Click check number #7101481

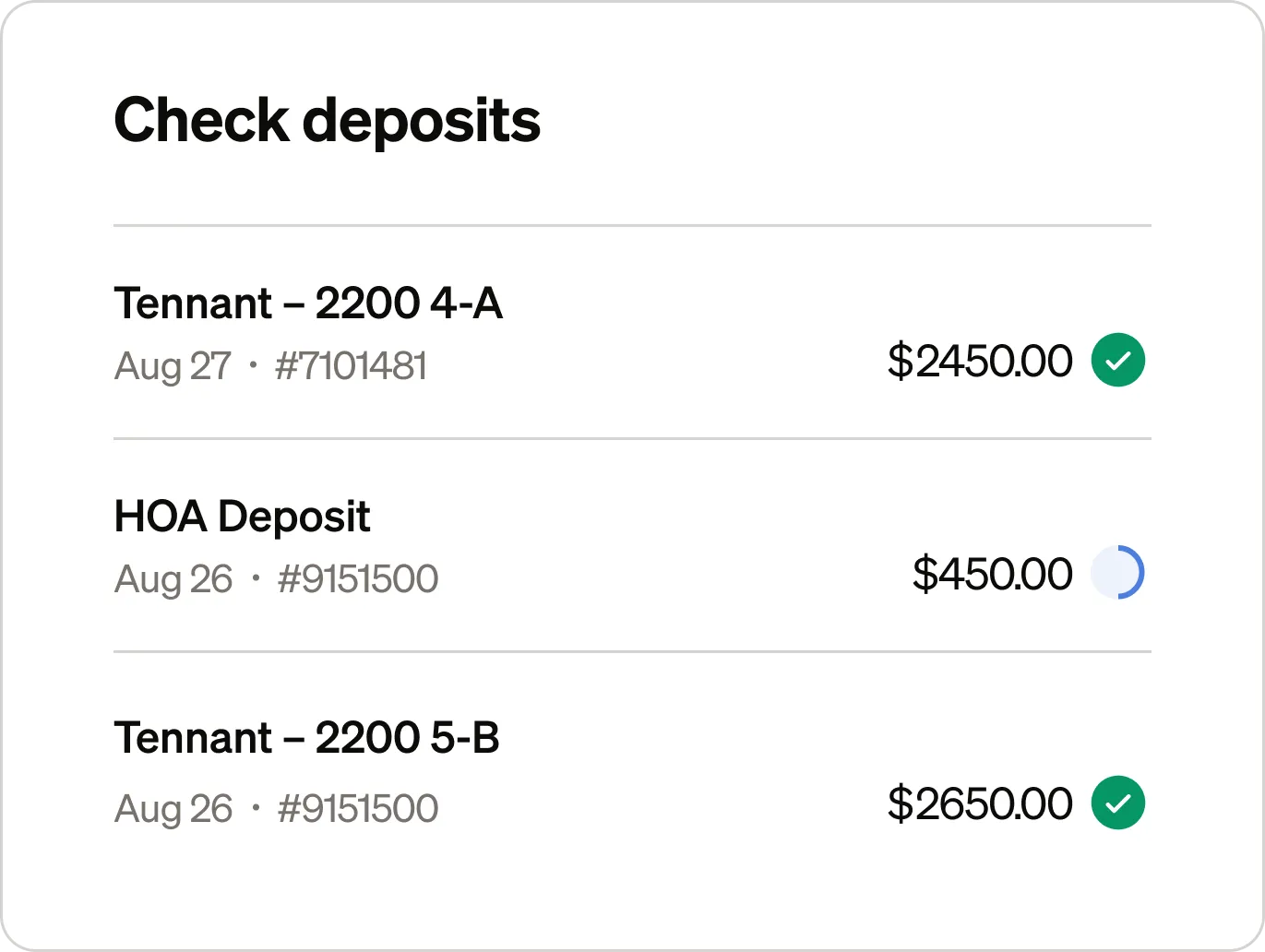(x=351, y=366)
